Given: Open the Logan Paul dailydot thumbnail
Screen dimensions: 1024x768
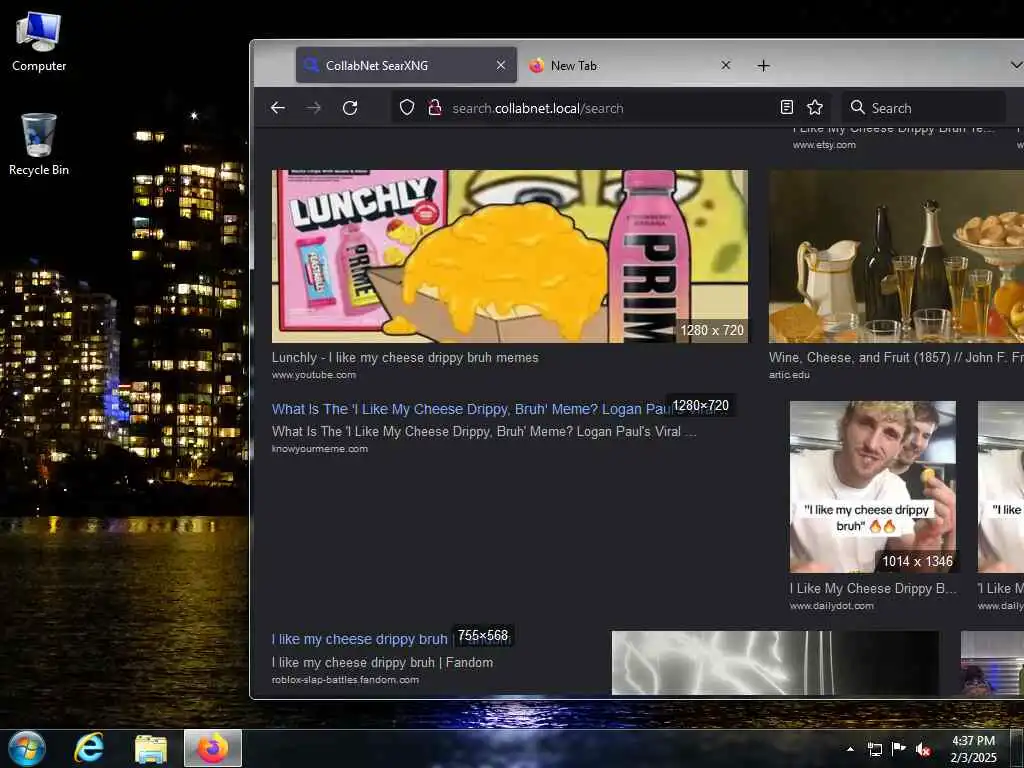Looking at the screenshot, I should [872, 487].
